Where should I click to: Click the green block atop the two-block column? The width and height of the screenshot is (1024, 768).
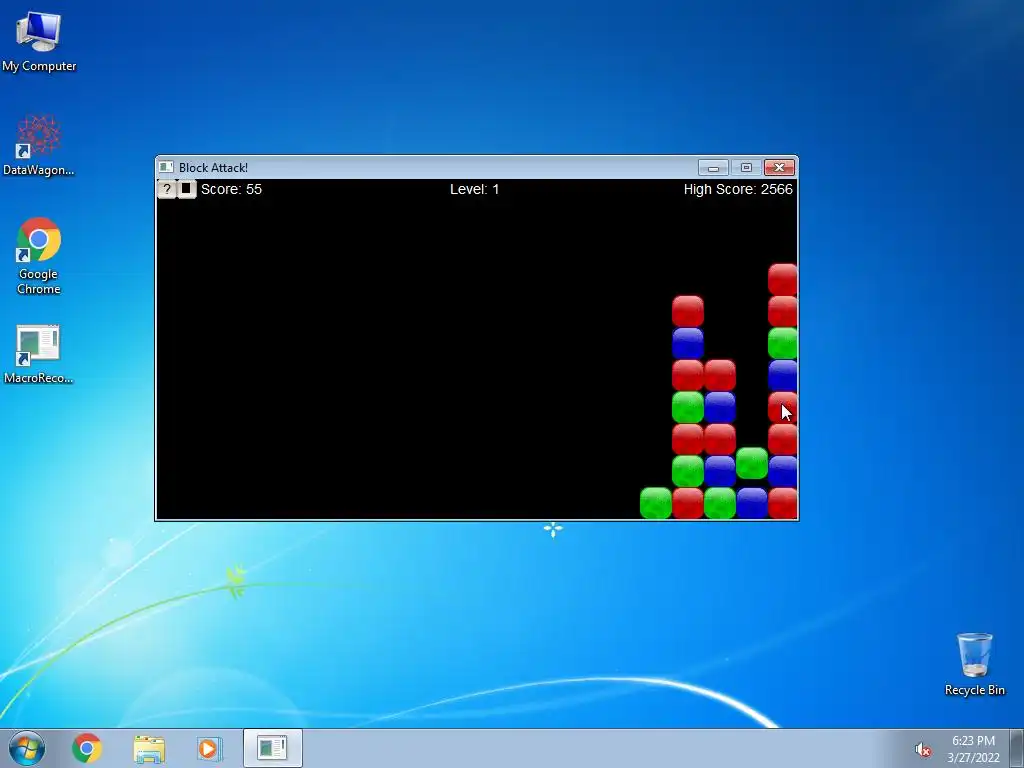tap(752, 463)
